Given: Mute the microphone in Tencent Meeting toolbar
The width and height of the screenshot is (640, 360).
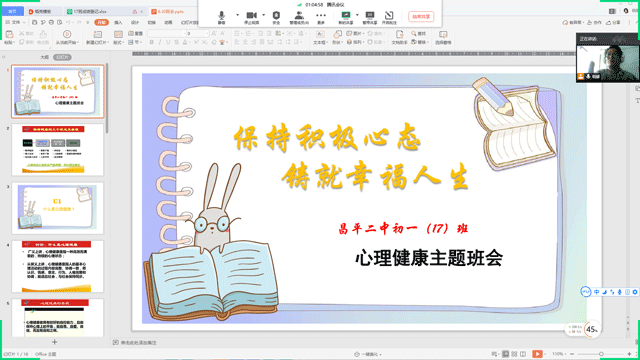Looking at the screenshot, I should (x=221, y=17).
